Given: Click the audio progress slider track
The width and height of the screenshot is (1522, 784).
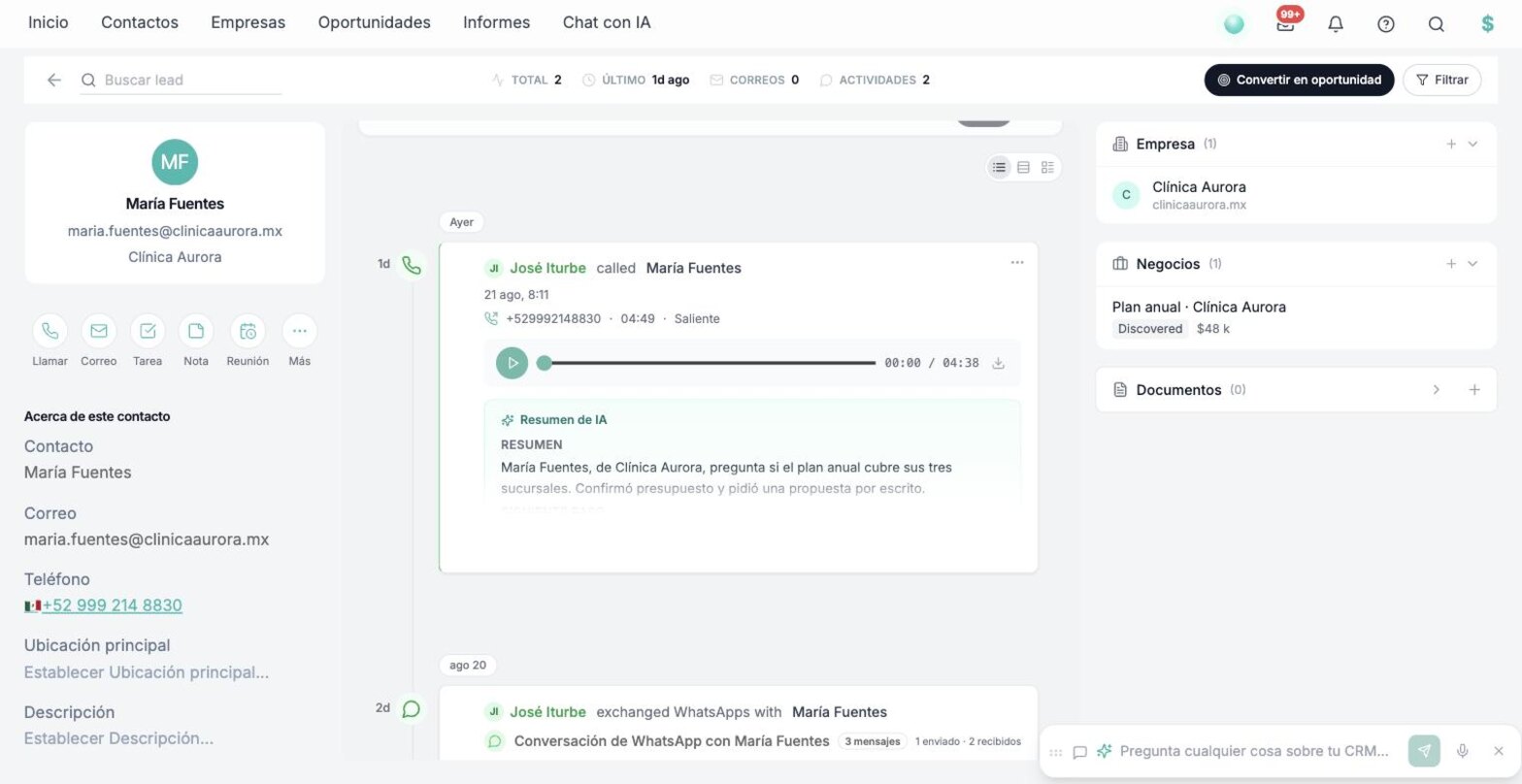Looking at the screenshot, I should (x=706, y=363).
